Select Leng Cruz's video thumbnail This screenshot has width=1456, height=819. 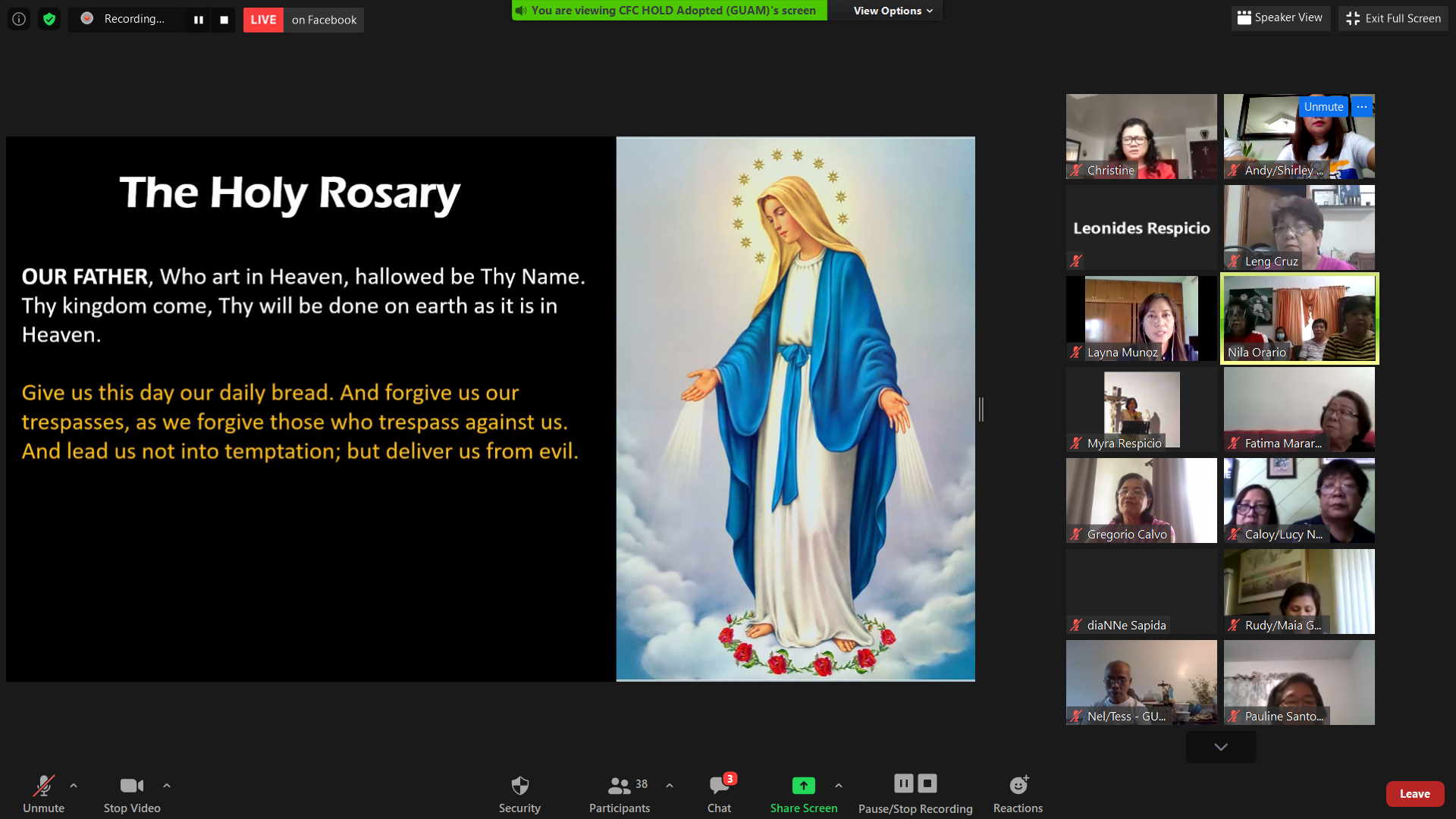coord(1299,227)
